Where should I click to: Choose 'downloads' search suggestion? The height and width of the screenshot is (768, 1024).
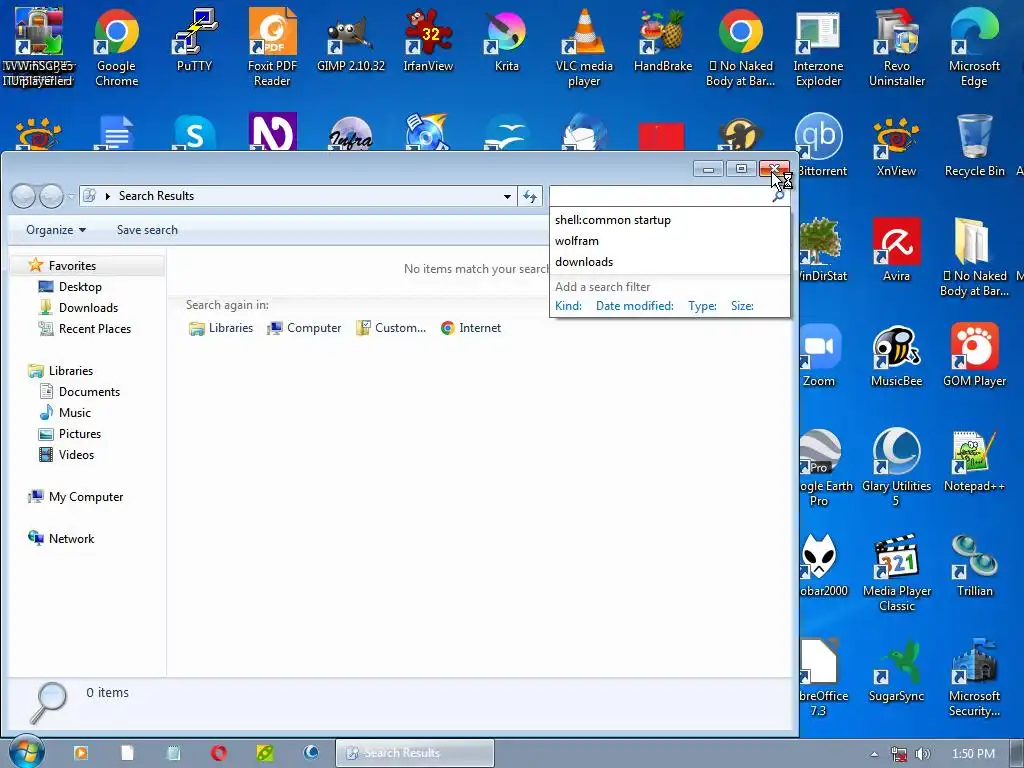(669, 262)
